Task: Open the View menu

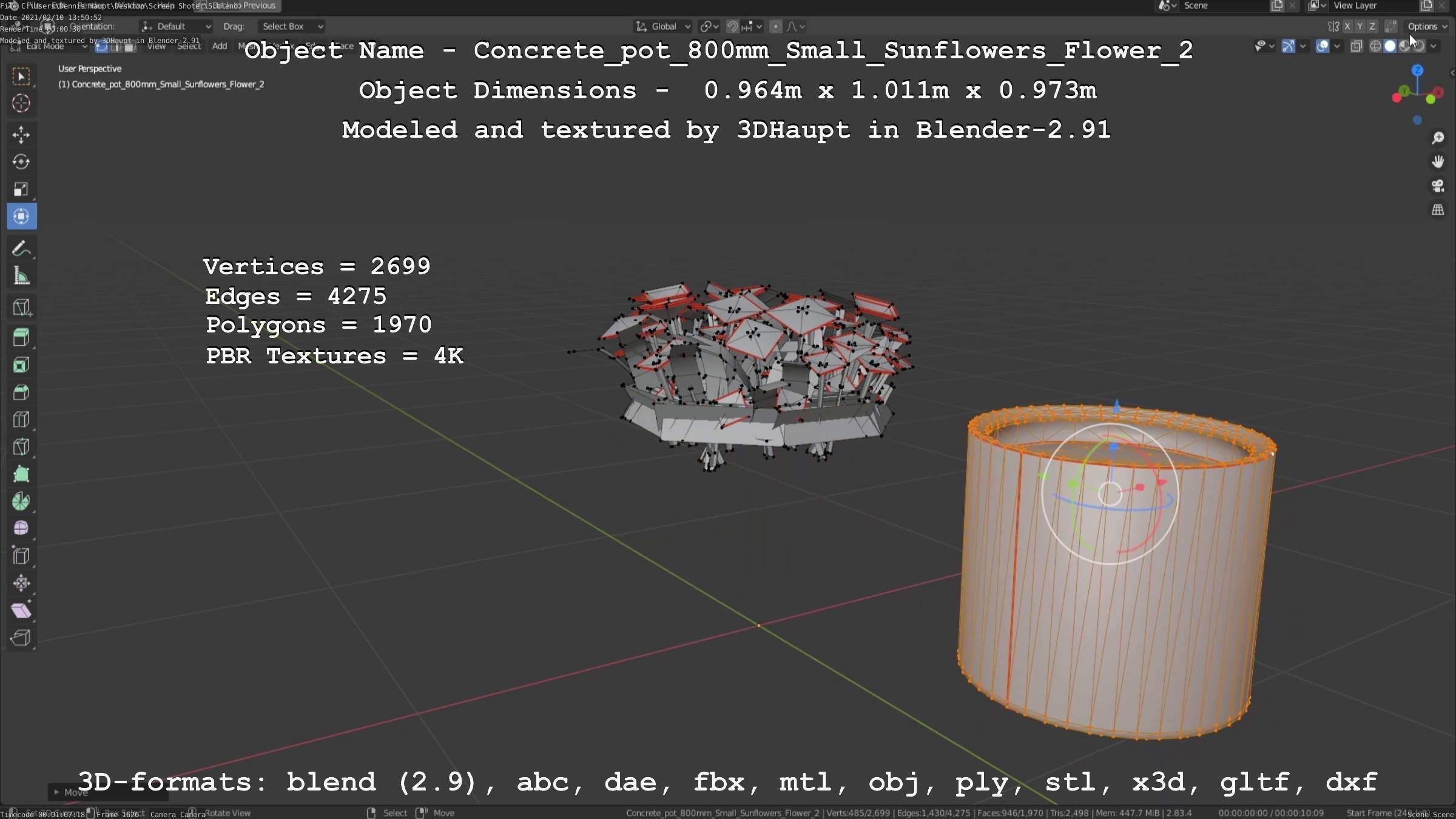Action: (157, 46)
